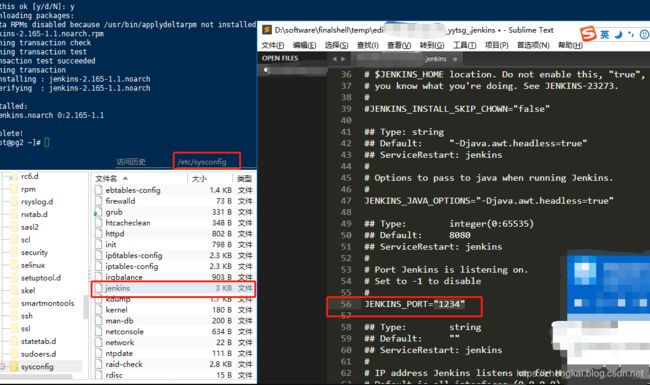The width and height of the screenshot is (650, 385).
Task: Select the statetab.d folder in directory tree
Action: coord(38,341)
